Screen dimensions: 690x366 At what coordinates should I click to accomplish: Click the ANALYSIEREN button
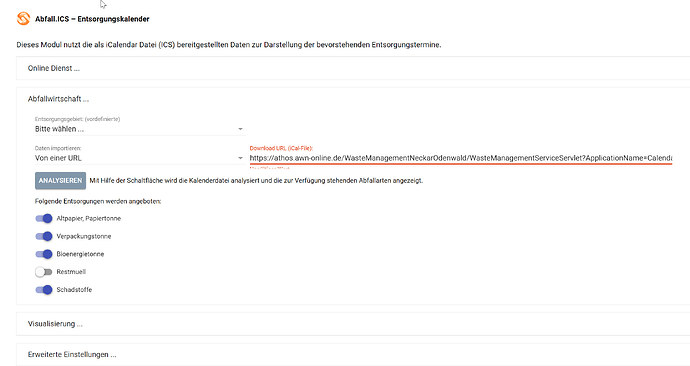[60, 181]
